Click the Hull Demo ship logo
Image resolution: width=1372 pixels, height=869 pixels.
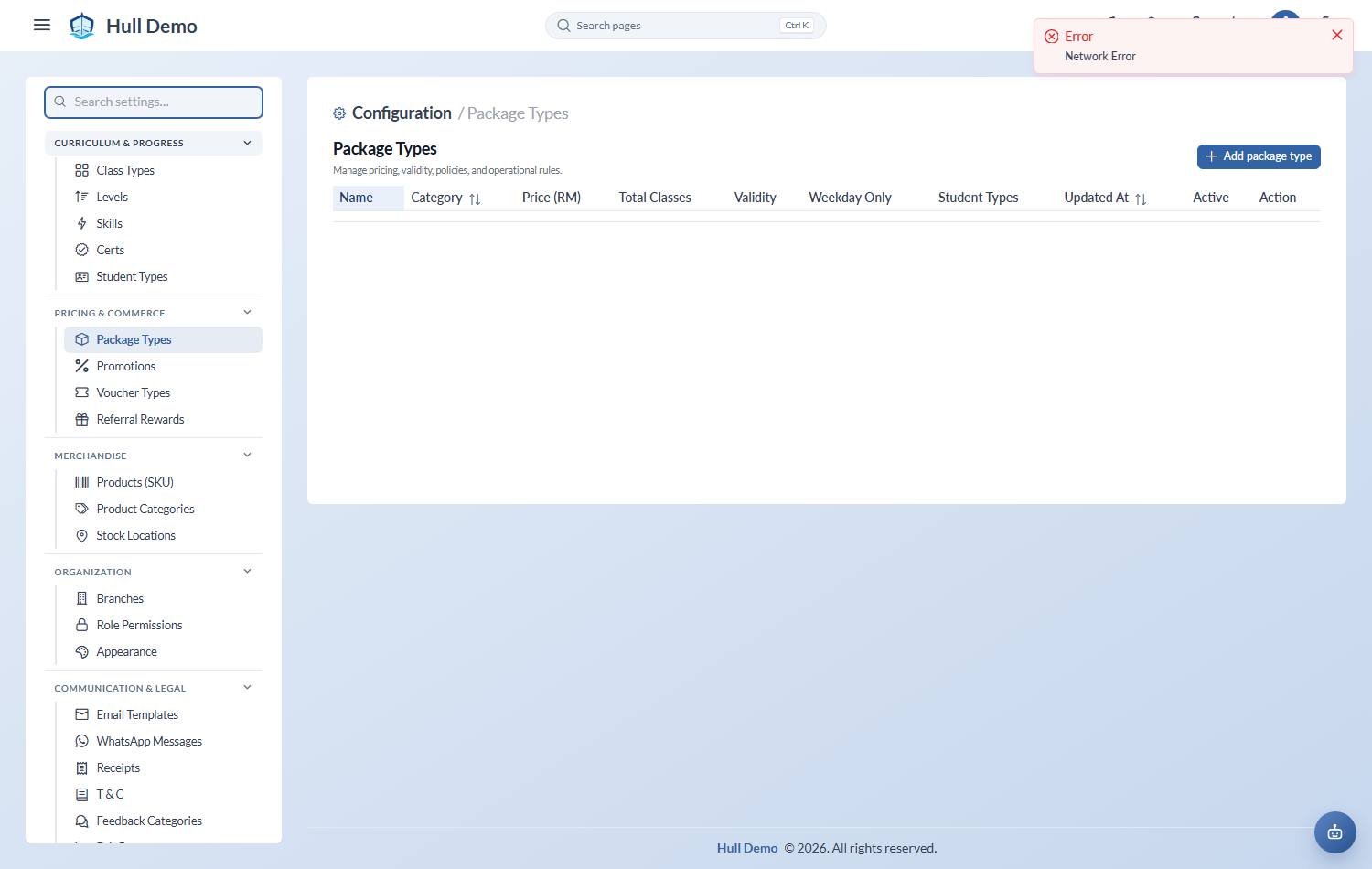click(82, 26)
